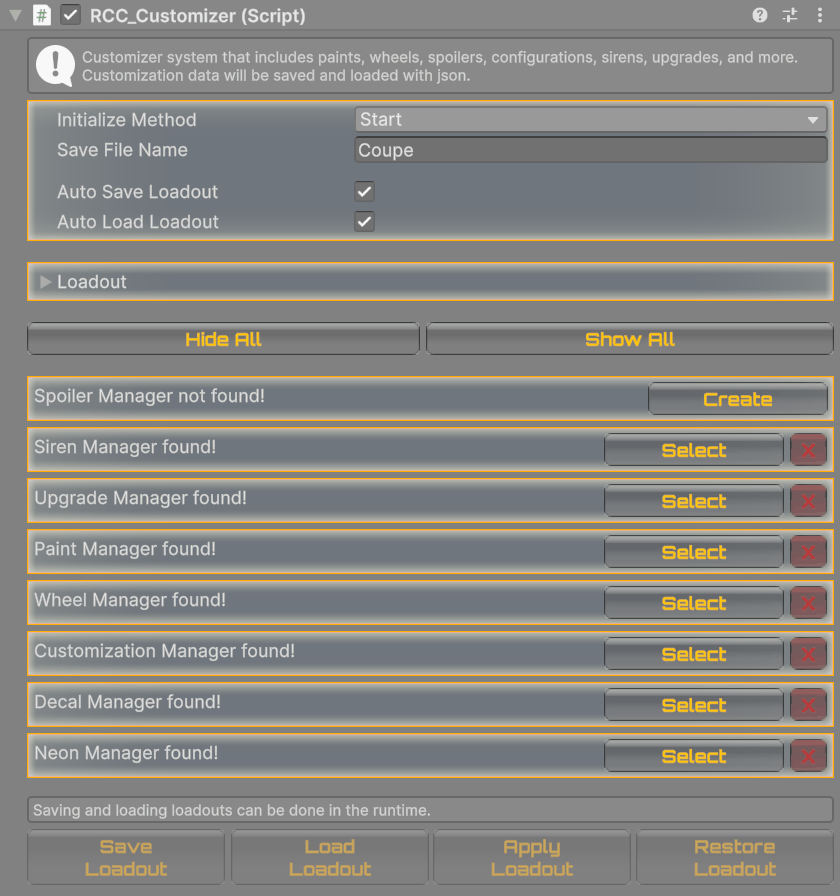Click the Restore Loadout button

coord(735,857)
